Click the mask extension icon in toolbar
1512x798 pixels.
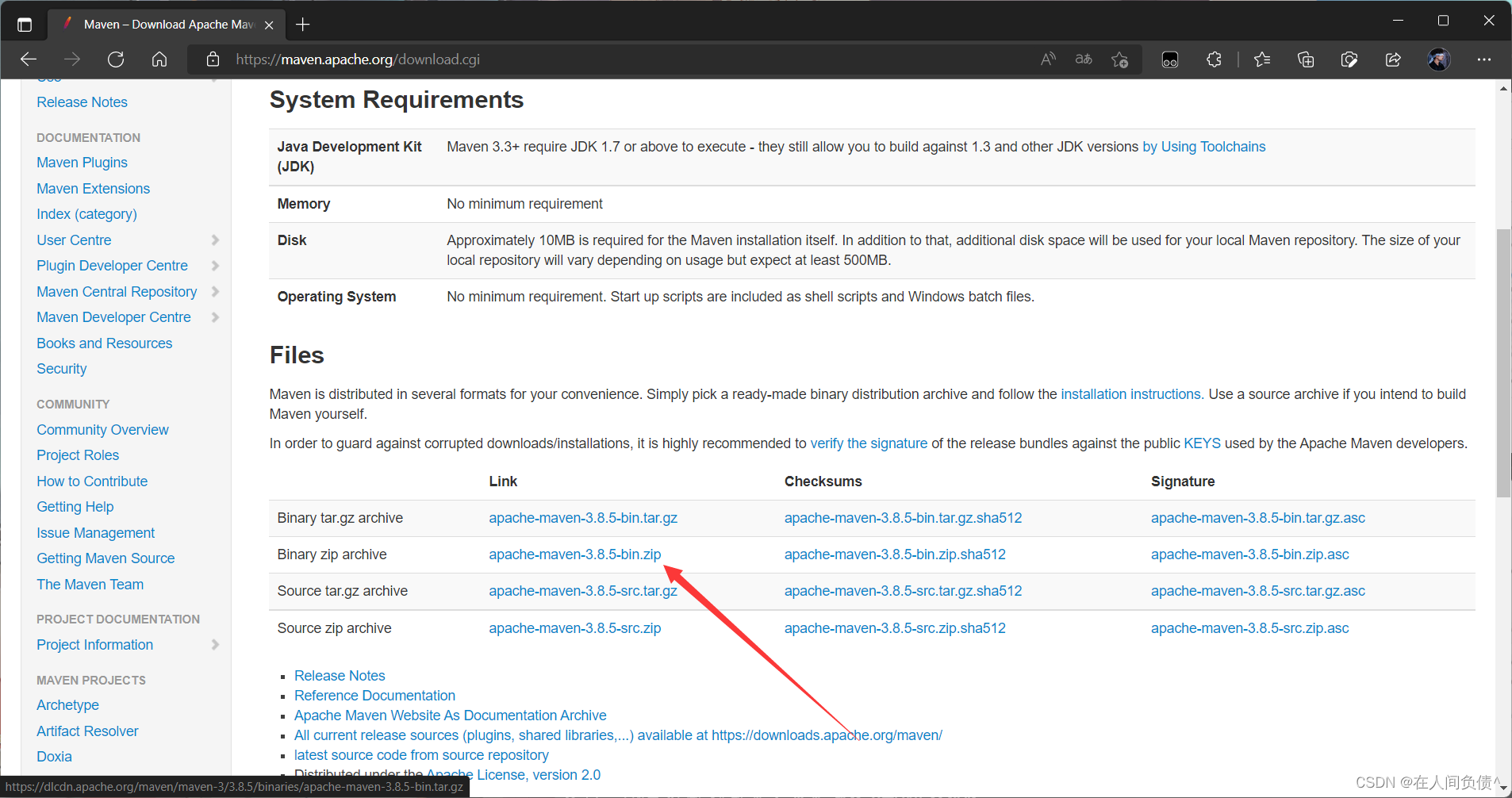tap(1170, 59)
